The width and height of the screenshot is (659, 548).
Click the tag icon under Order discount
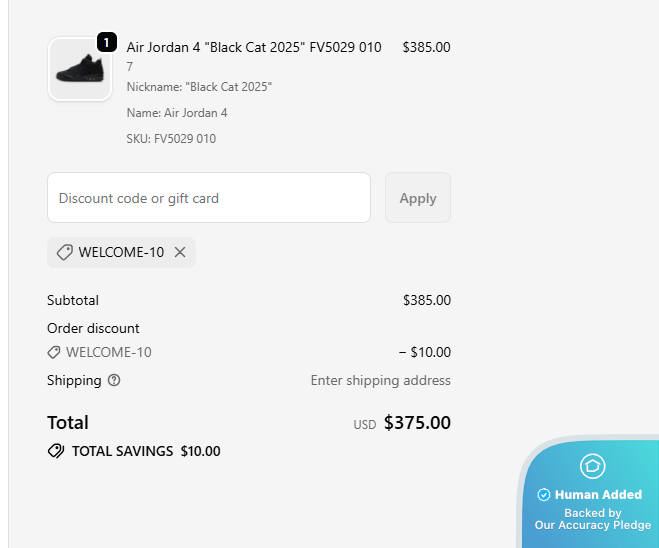54,352
